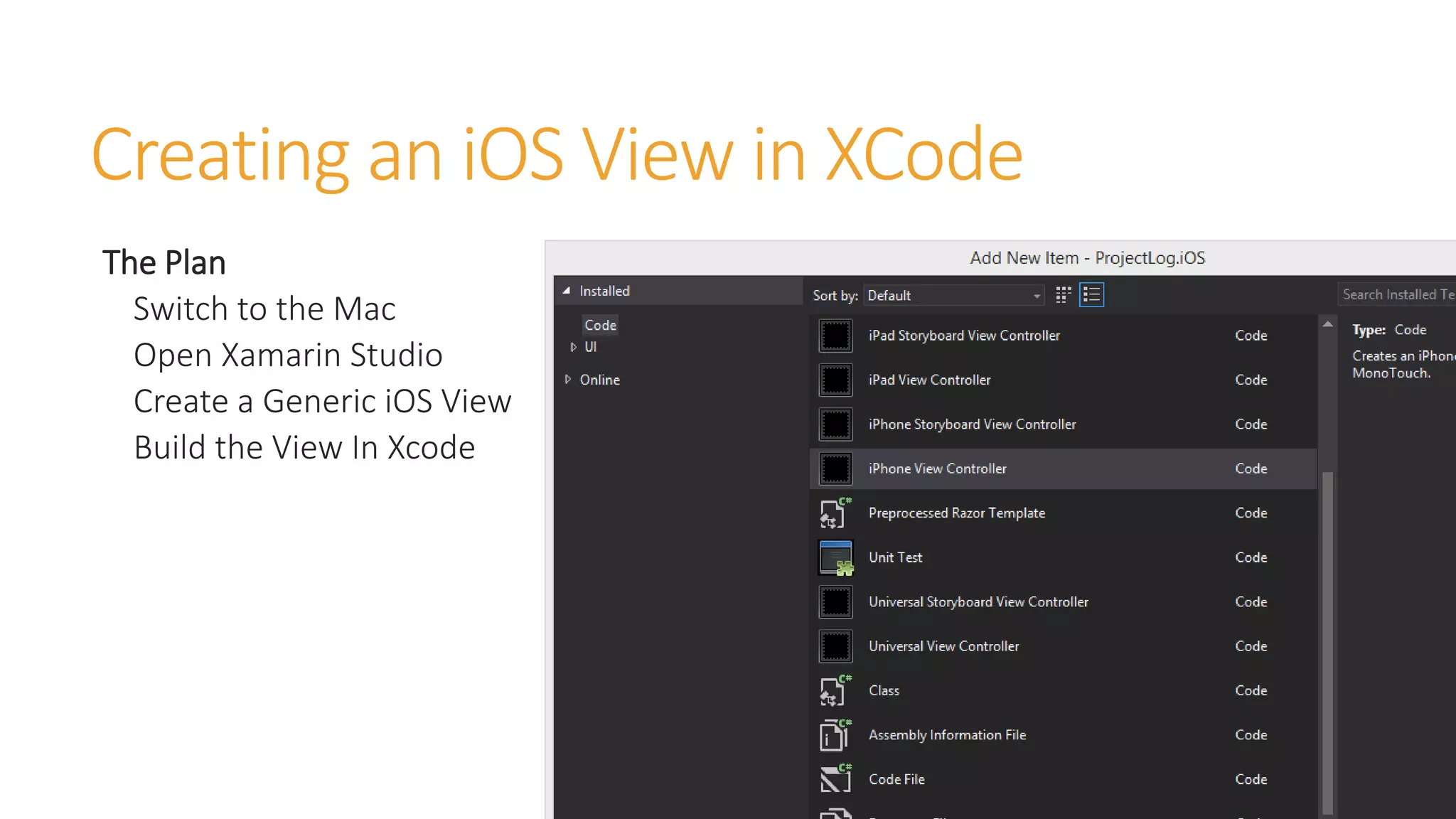Select the Installed heading label
This screenshot has height=819, width=1456.
(x=604, y=291)
